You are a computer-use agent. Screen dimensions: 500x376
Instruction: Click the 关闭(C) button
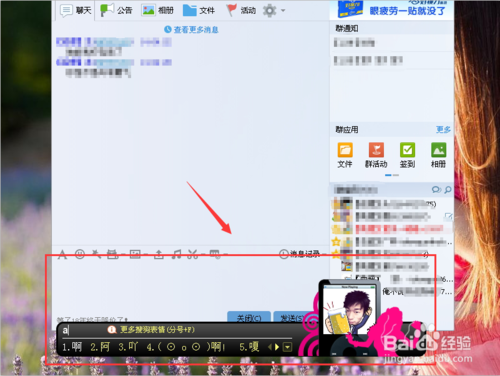[249, 317]
